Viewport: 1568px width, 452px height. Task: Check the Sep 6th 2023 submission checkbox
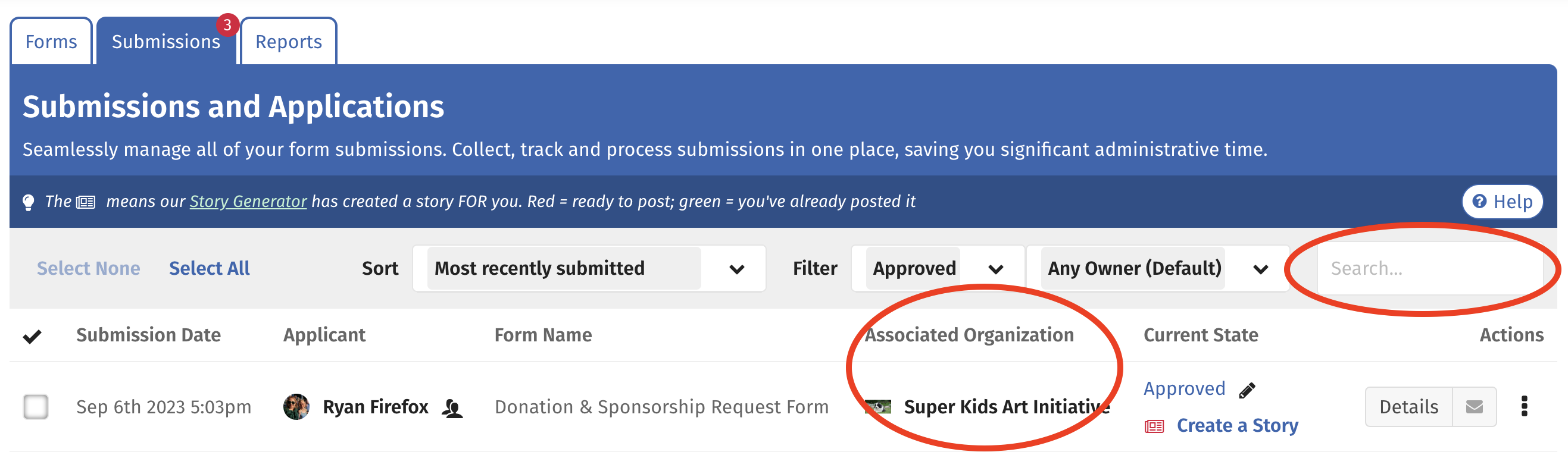click(x=35, y=406)
